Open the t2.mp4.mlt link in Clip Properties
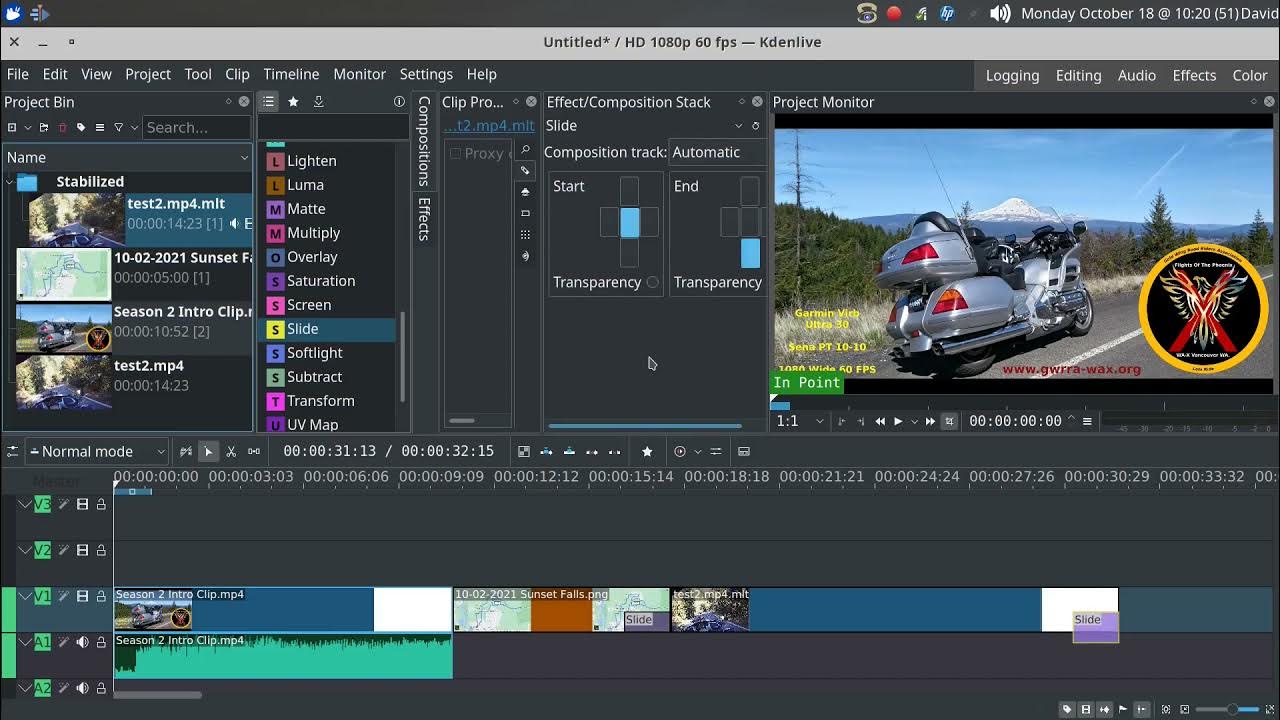This screenshot has height=720, width=1280. [x=489, y=126]
